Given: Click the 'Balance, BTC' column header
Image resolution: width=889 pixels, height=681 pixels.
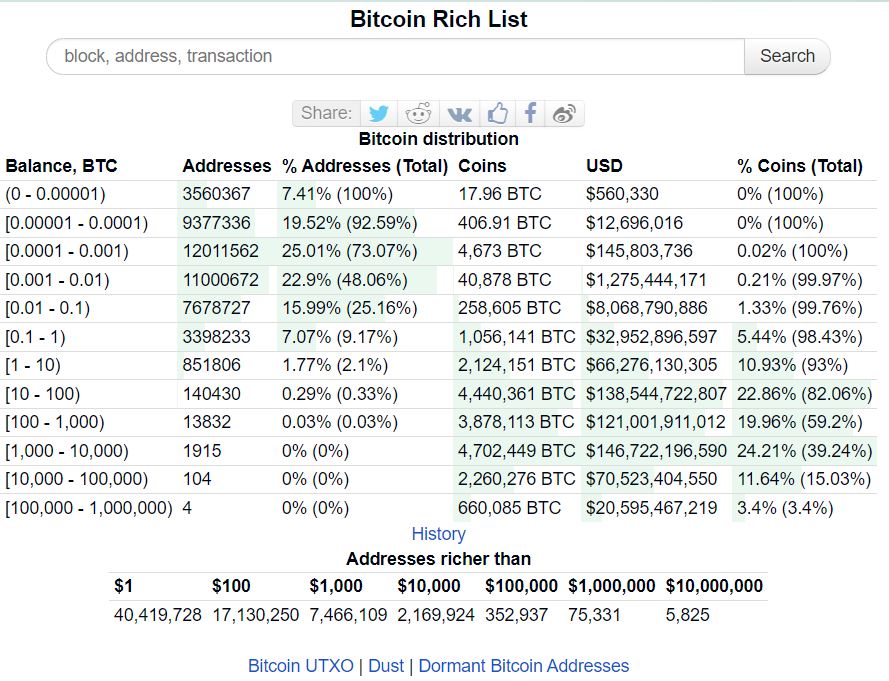Looking at the screenshot, I should coord(61,166).
